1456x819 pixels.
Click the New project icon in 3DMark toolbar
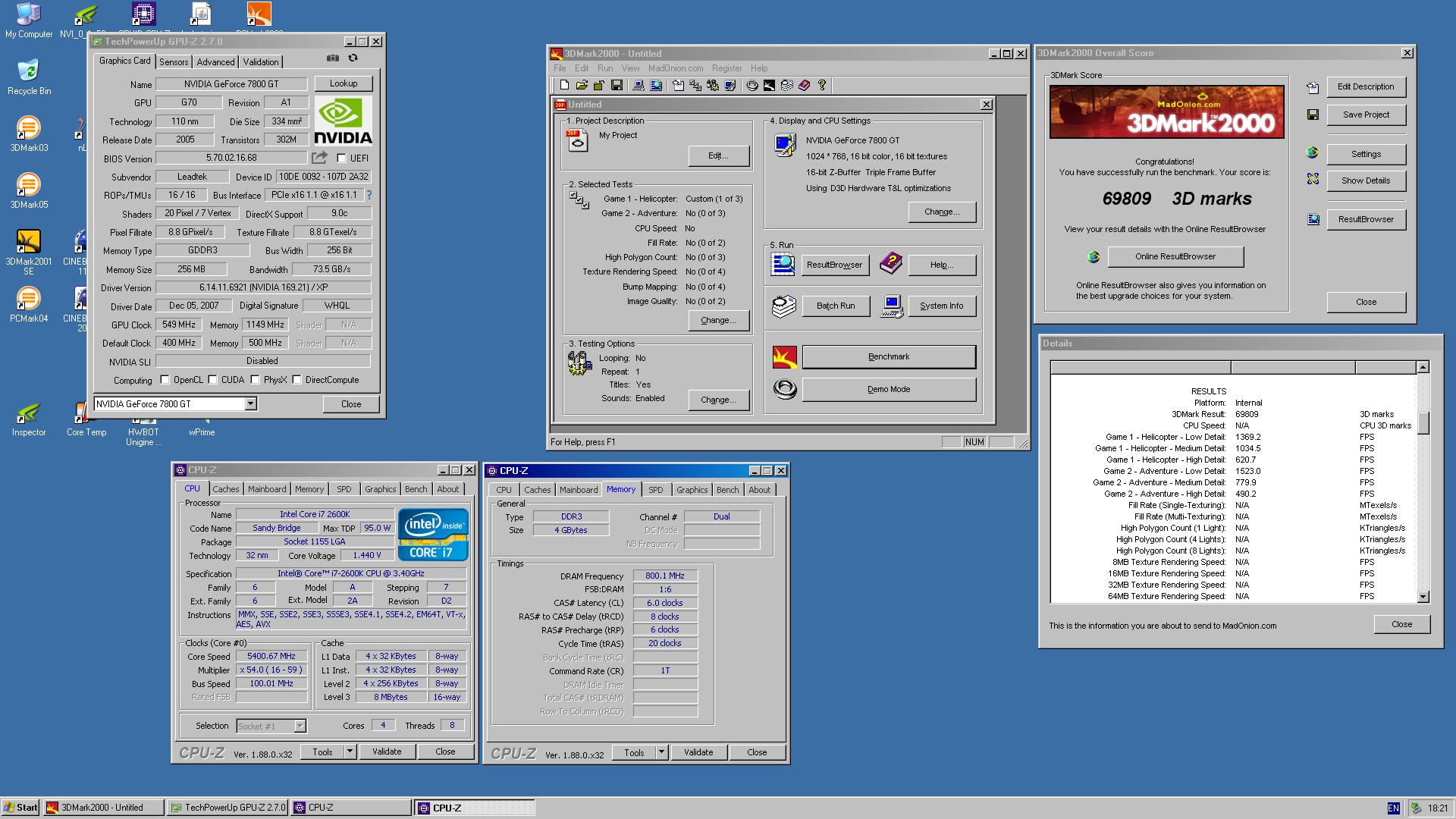point(564,86)
